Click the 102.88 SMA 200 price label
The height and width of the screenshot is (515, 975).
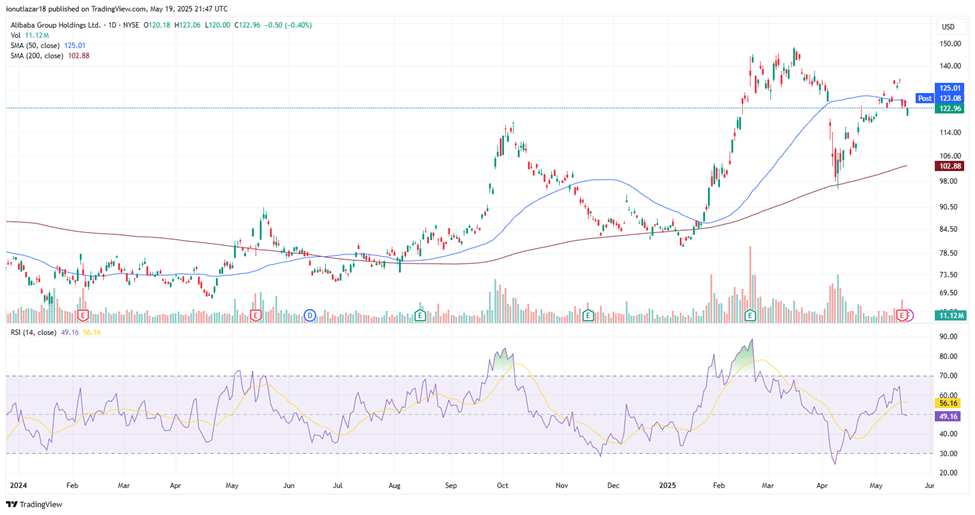[950, 165]
